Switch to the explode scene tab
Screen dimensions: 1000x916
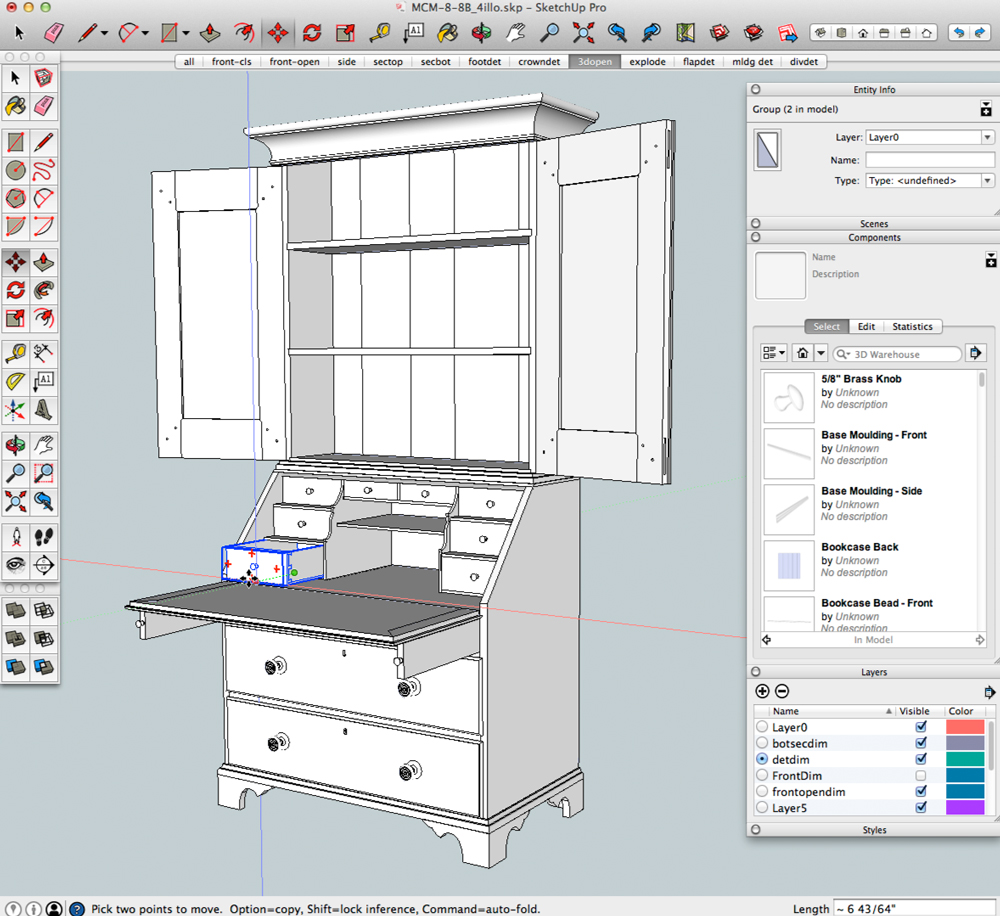point(647,62)
